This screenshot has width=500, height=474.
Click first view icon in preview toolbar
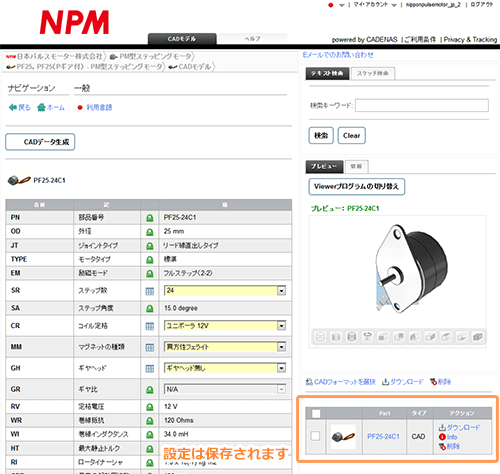(320, 337)
